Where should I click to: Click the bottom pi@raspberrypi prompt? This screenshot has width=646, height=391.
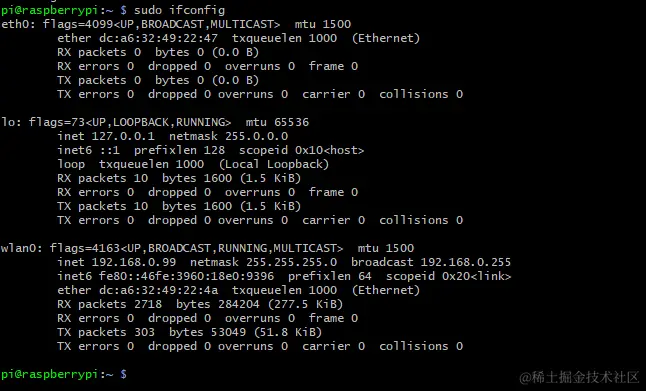(x=63, y=375)
